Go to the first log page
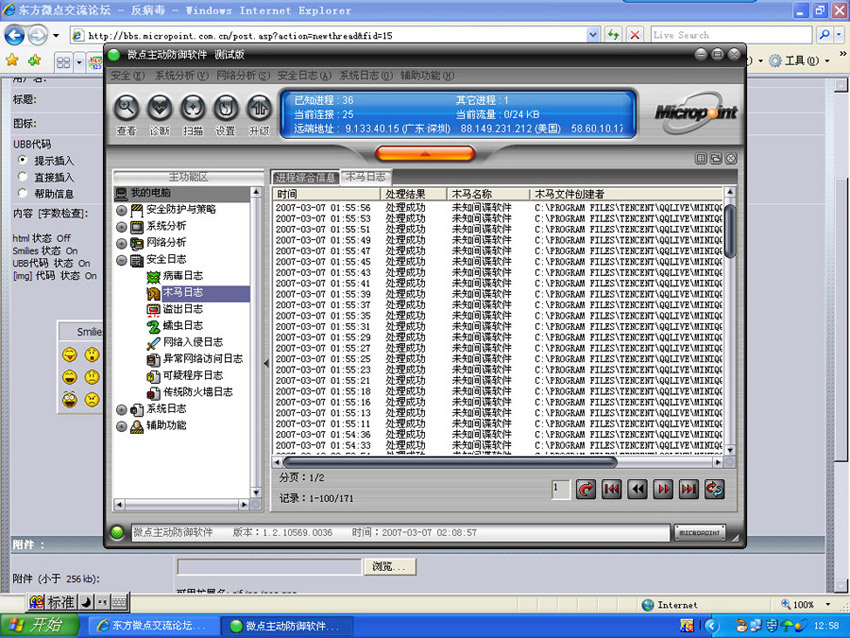This screenshot has width=850, height=638. pos(611,489)
